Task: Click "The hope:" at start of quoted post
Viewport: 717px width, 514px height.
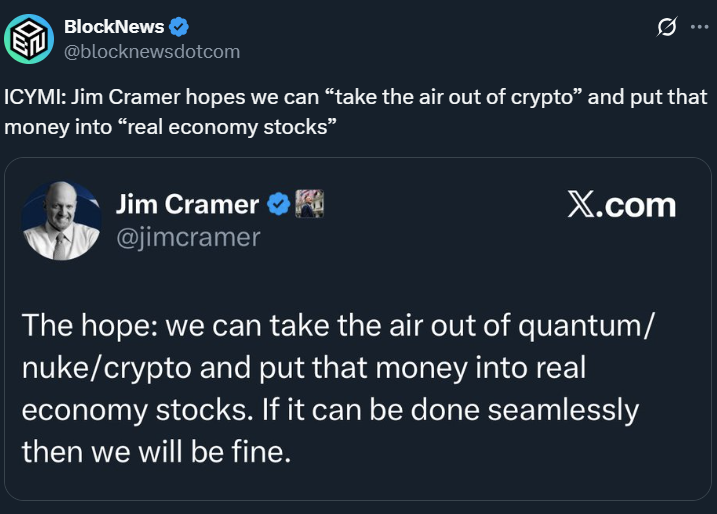Action: coord(86,324)
